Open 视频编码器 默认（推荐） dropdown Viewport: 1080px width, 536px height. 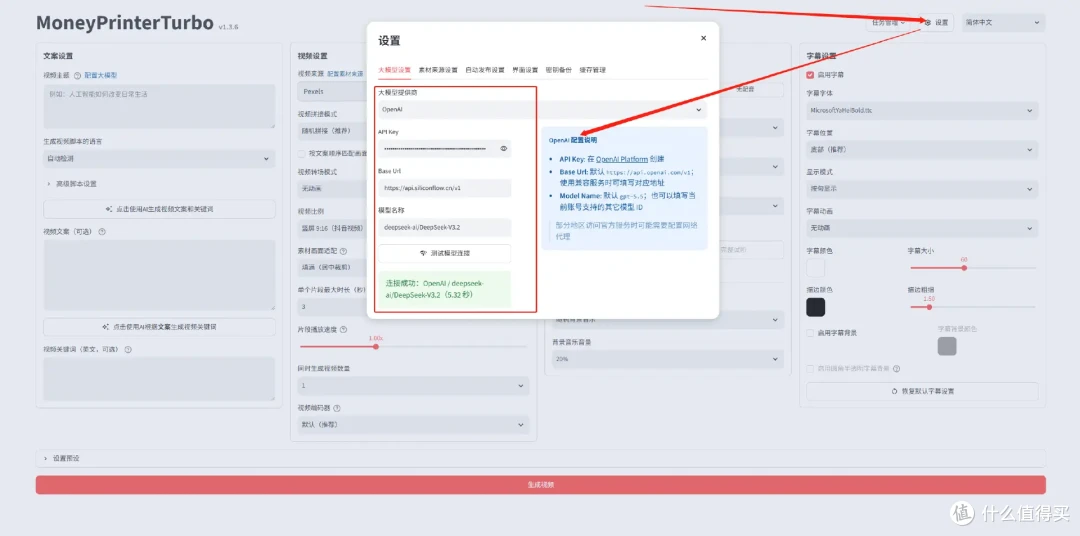[x=413, y=424]
